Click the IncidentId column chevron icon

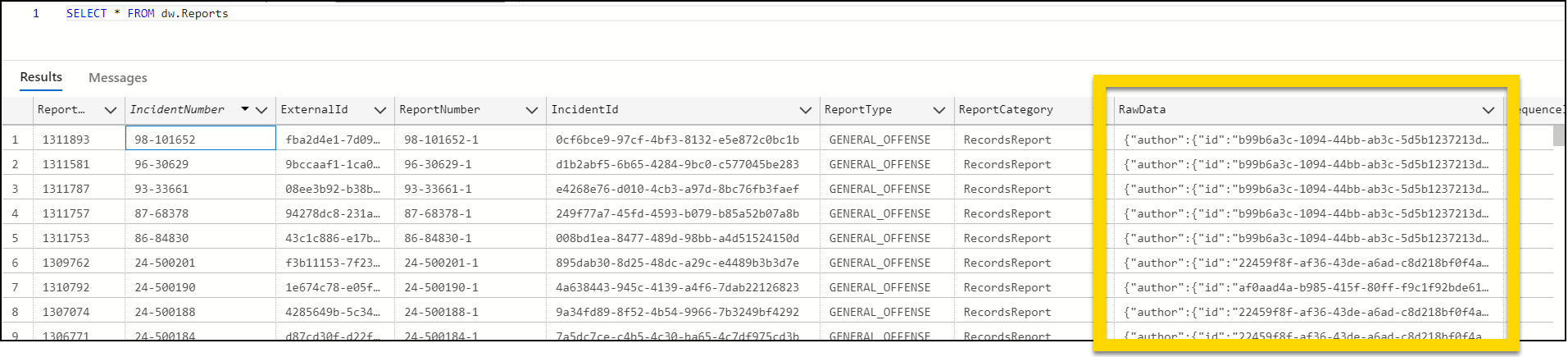(806, 110)
